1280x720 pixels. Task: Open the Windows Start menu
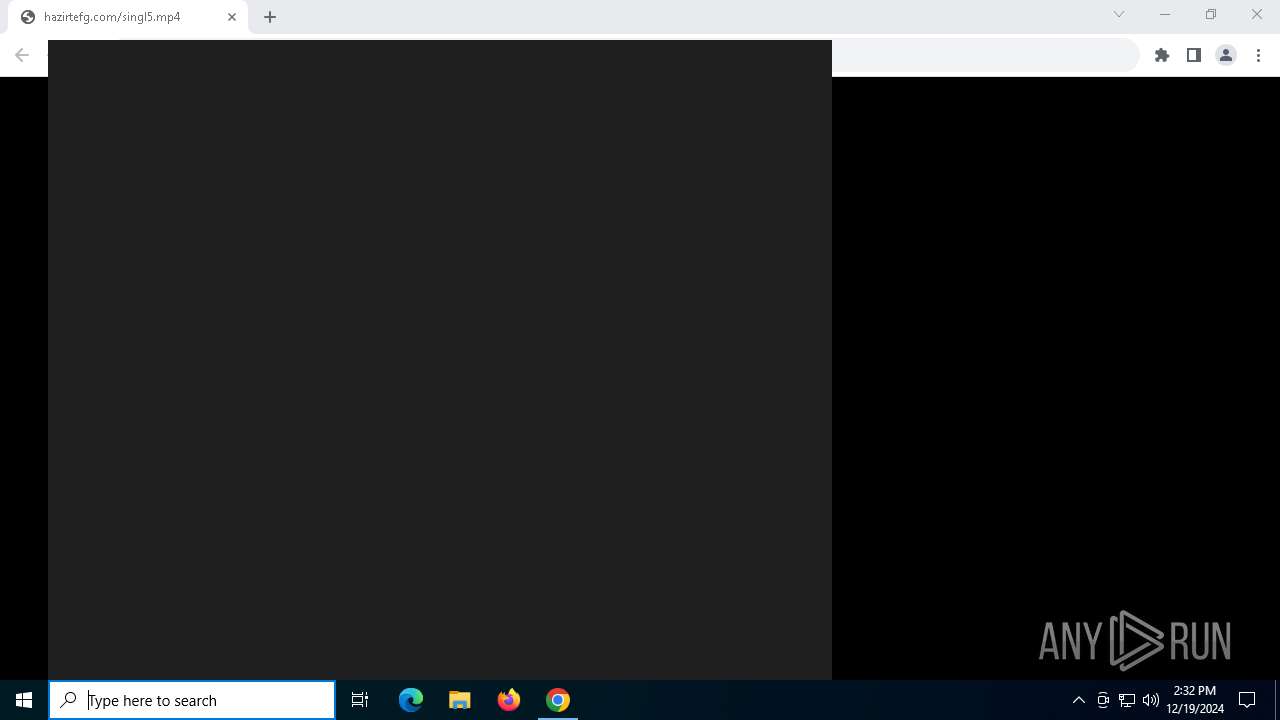click(x=24, y=700)
